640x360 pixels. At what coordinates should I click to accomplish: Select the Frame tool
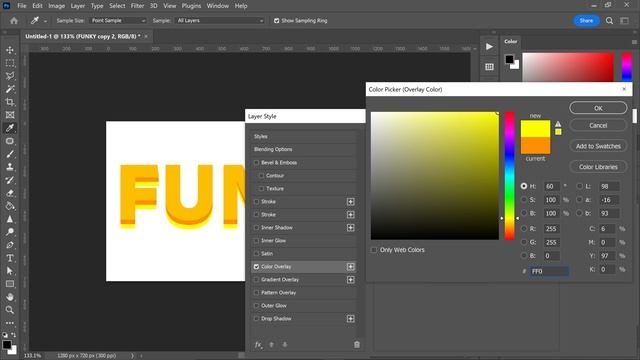[x=10, y=115]
